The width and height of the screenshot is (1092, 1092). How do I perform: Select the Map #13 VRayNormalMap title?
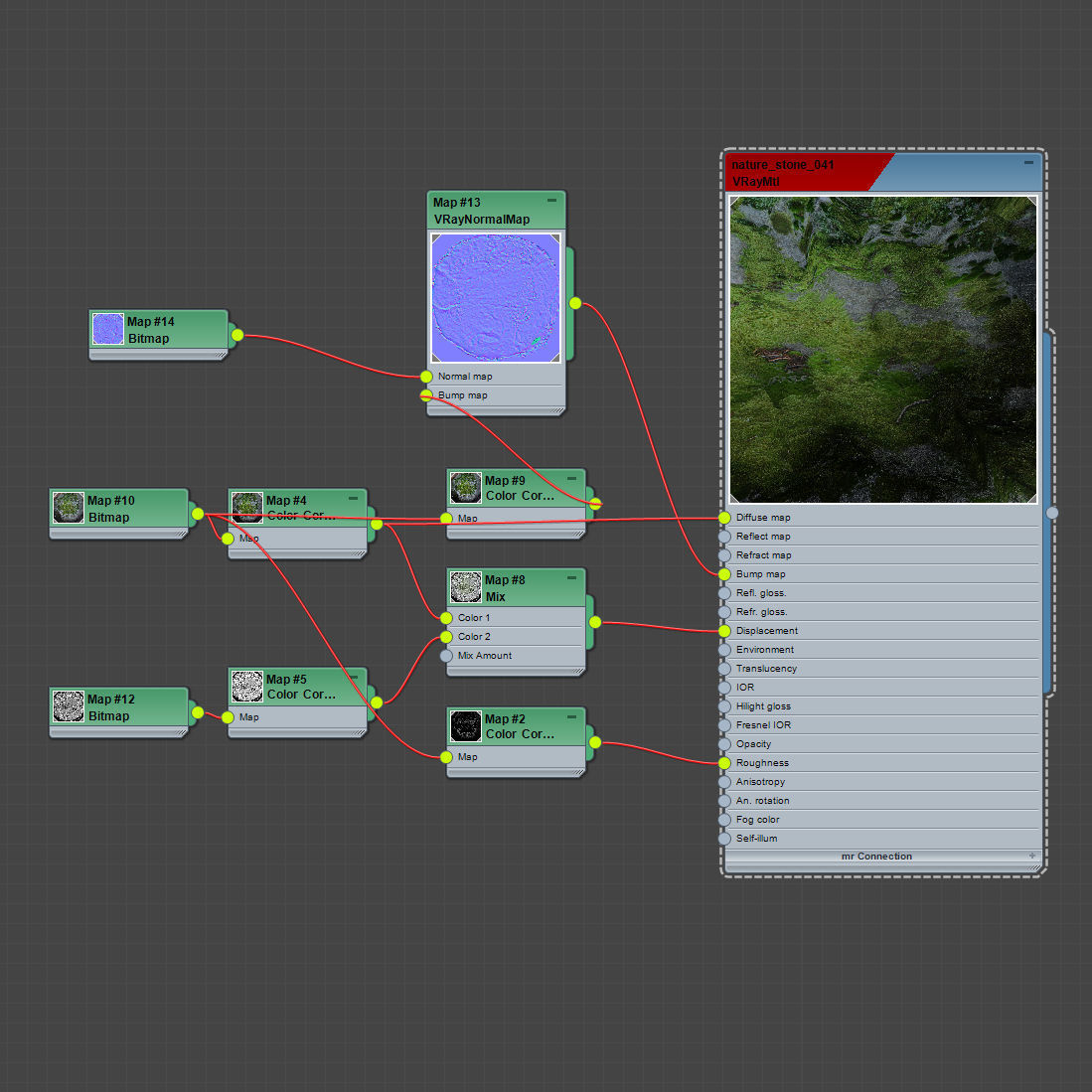tap(481, 211)
